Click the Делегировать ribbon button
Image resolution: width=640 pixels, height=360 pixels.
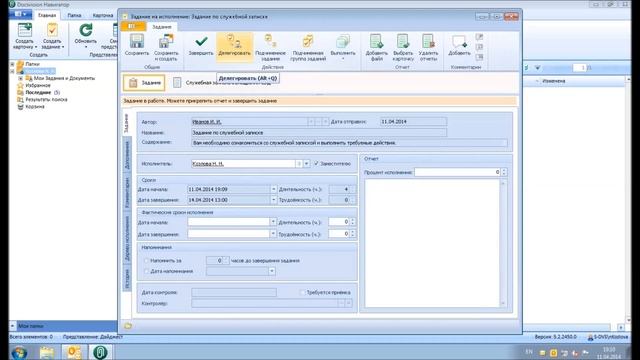click(234, 46)
